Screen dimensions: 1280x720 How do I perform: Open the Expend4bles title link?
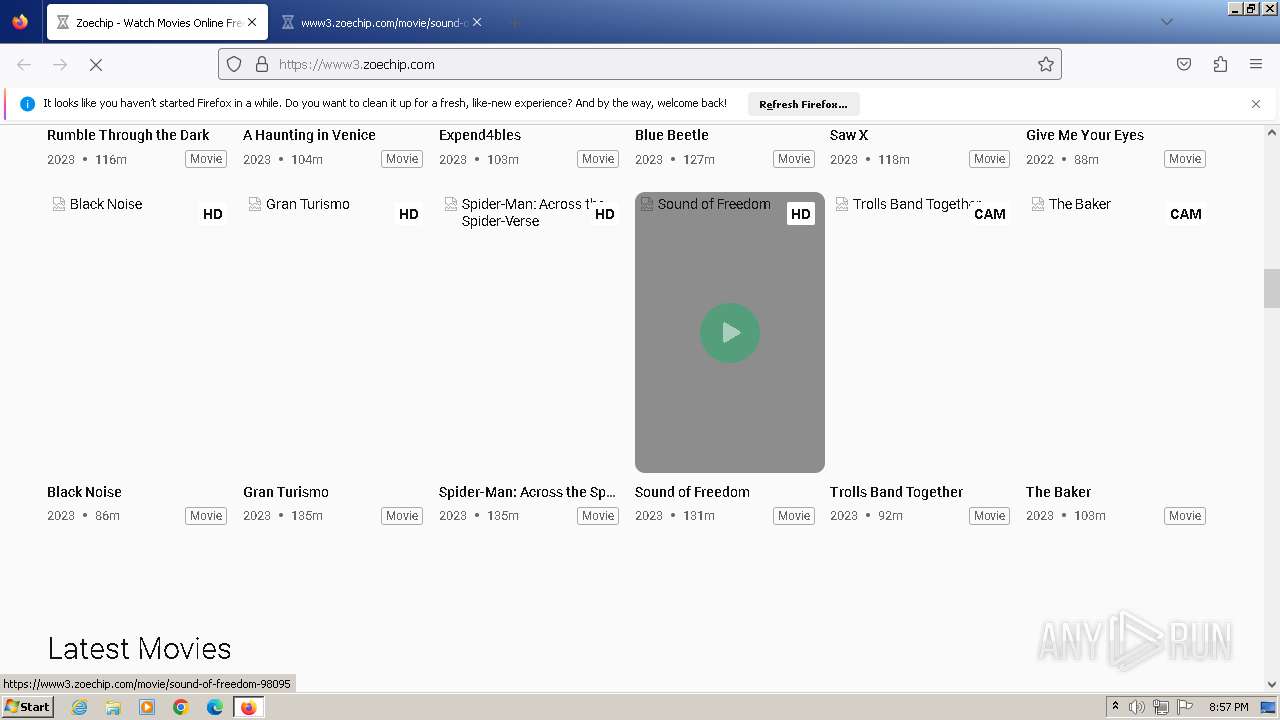point(480,135)
